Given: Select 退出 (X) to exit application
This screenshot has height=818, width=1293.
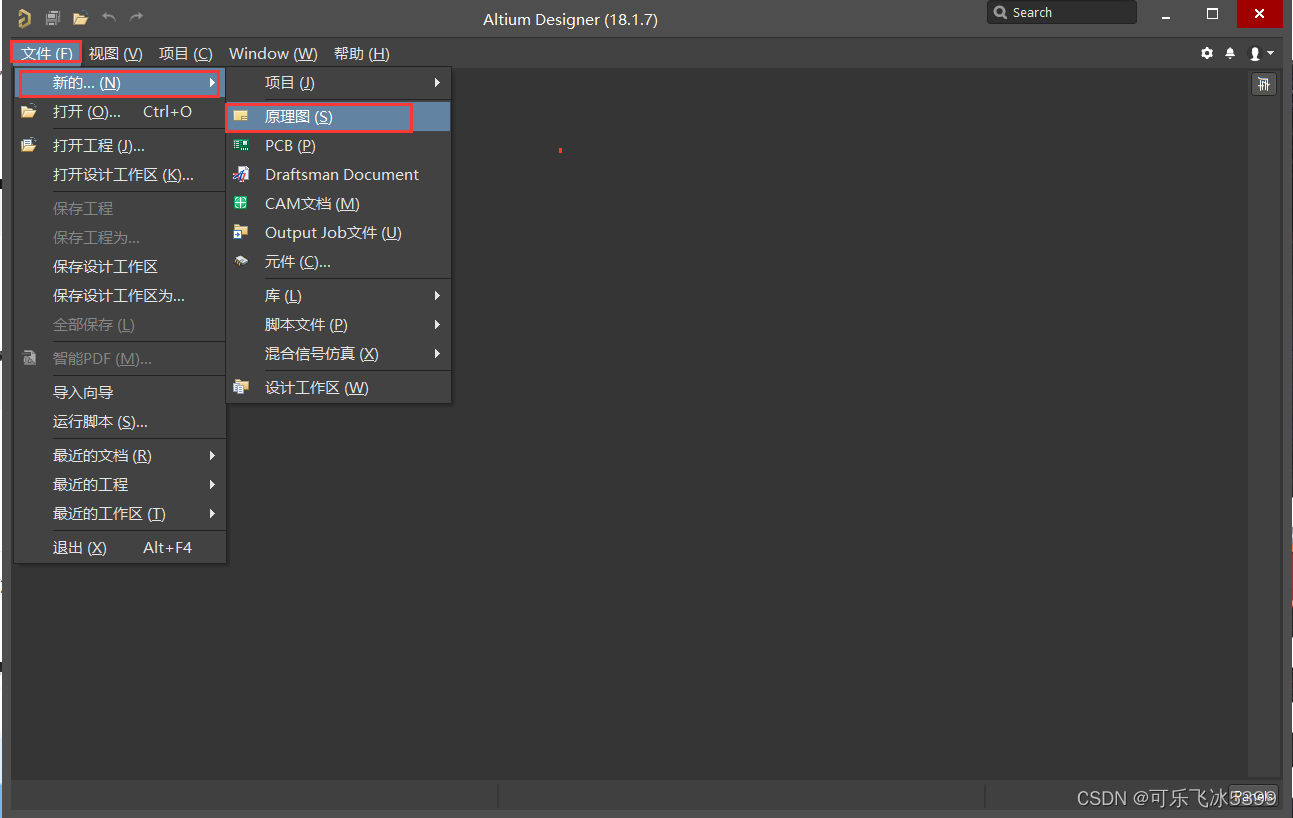Looking at the screenshot, I should 79,548.
